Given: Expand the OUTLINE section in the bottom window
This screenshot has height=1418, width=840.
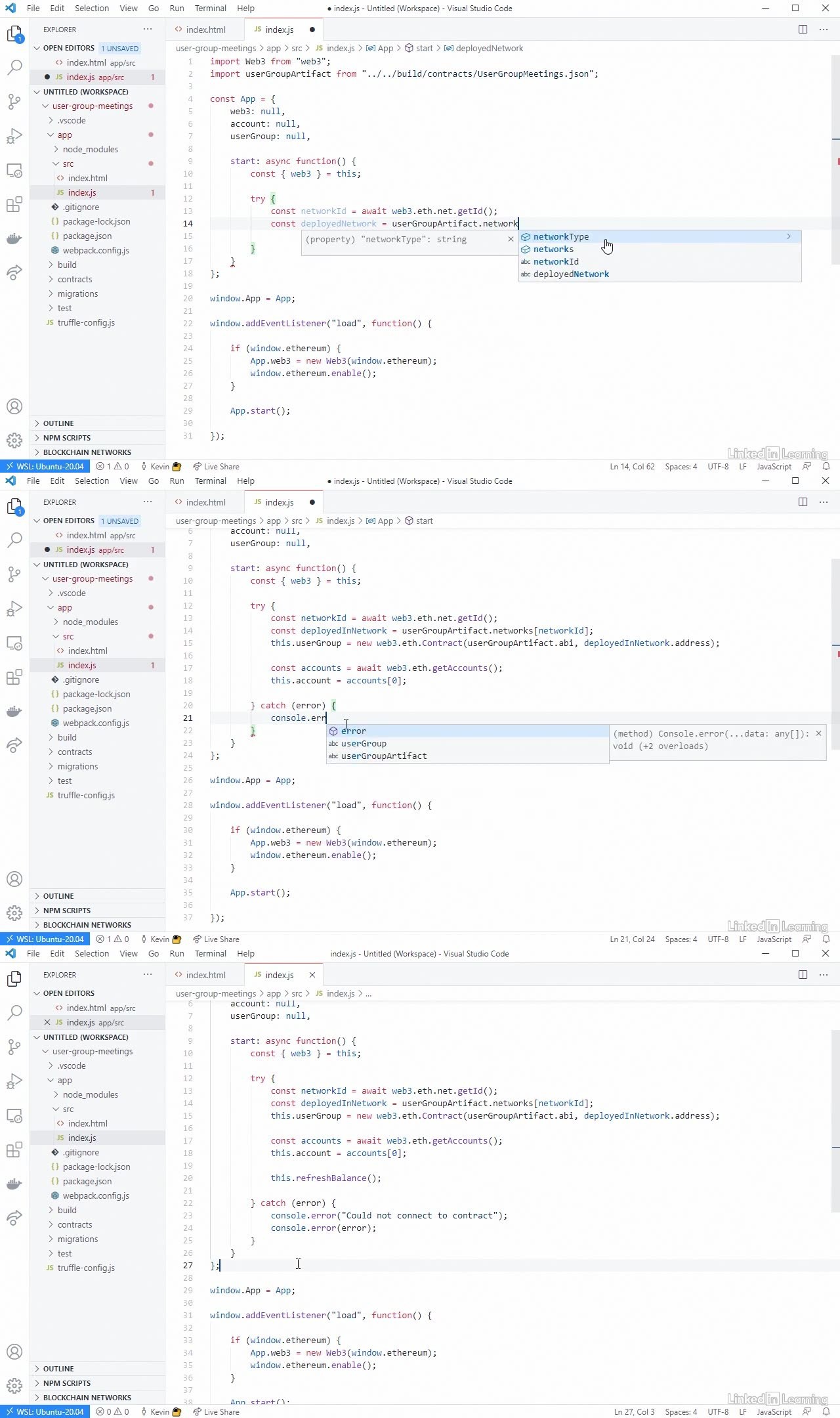Looking at the screenshot, I should [58, 1369].
